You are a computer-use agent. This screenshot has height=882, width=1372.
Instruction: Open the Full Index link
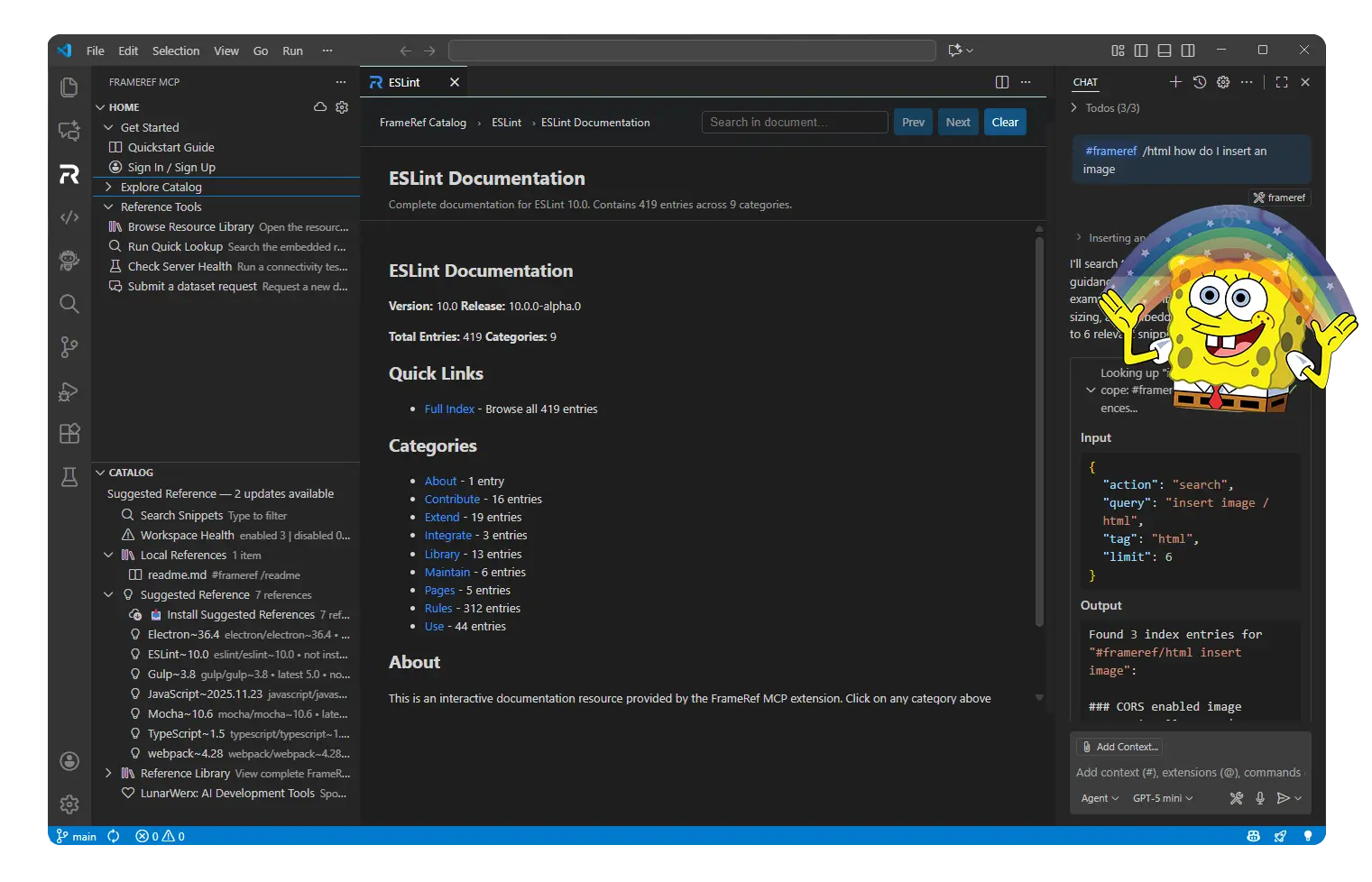[449, 409]
